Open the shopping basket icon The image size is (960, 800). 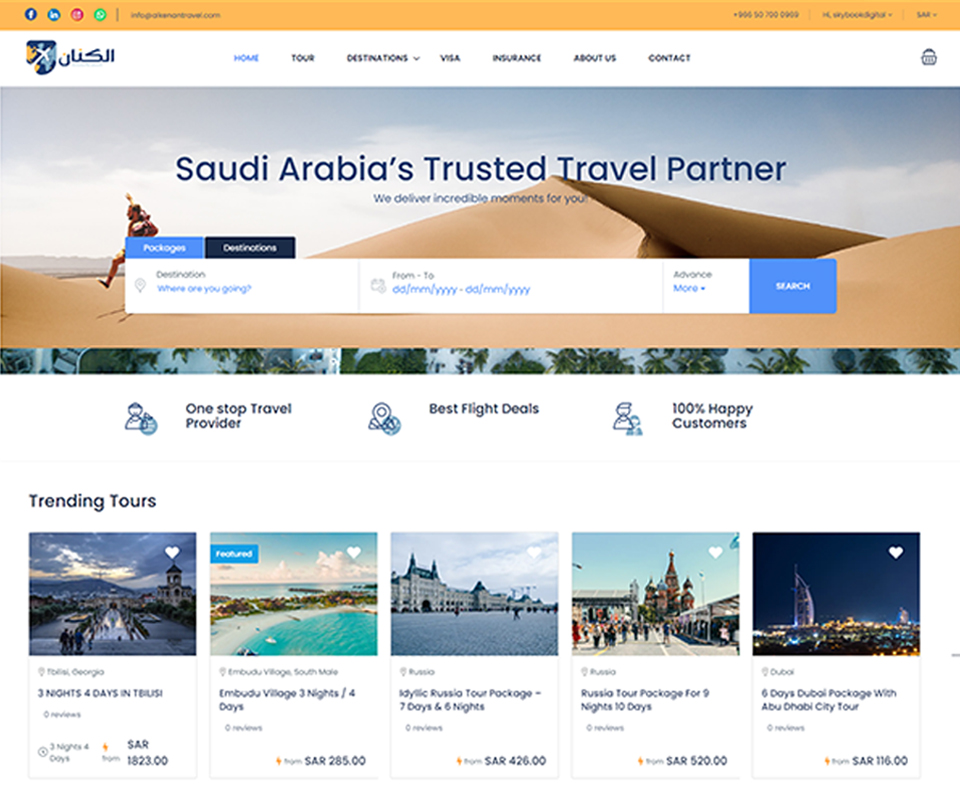tap(928, 58)
